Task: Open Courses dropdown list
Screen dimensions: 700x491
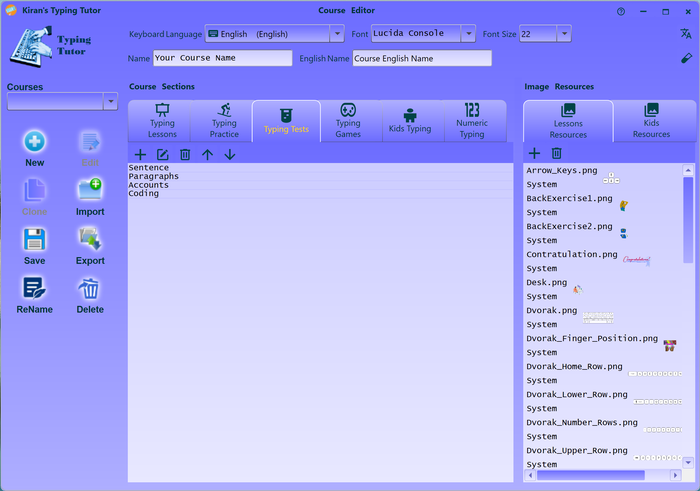Action: pyautogui.click(x=110, y=101)
